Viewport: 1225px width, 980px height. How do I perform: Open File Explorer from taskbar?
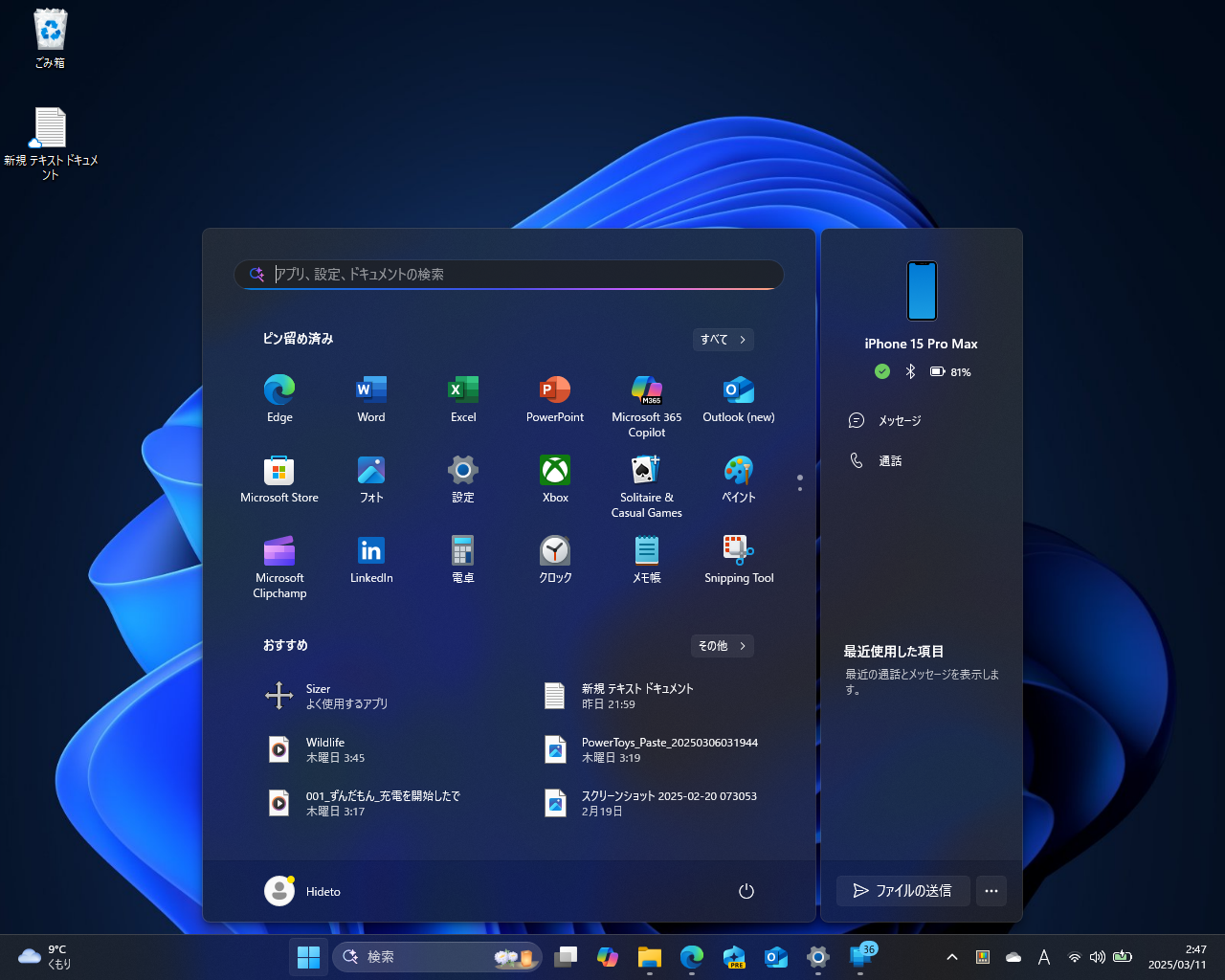click(650, 957)
